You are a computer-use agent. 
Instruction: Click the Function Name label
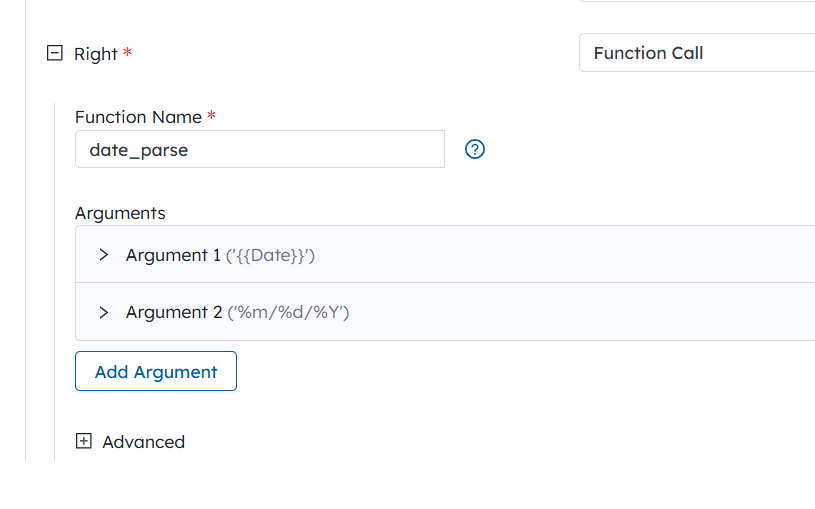[x=138, y=117]
